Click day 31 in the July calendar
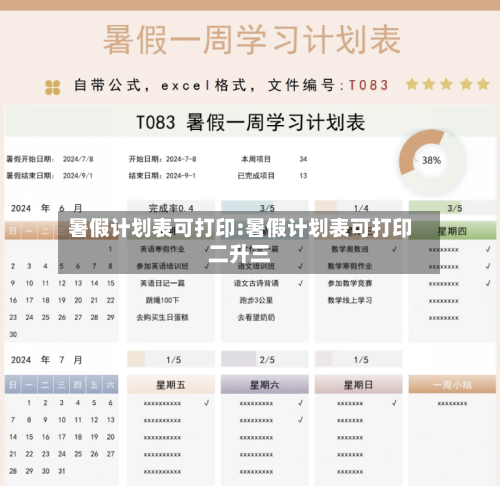Viewport: 500px width, 486px height. 62,471
